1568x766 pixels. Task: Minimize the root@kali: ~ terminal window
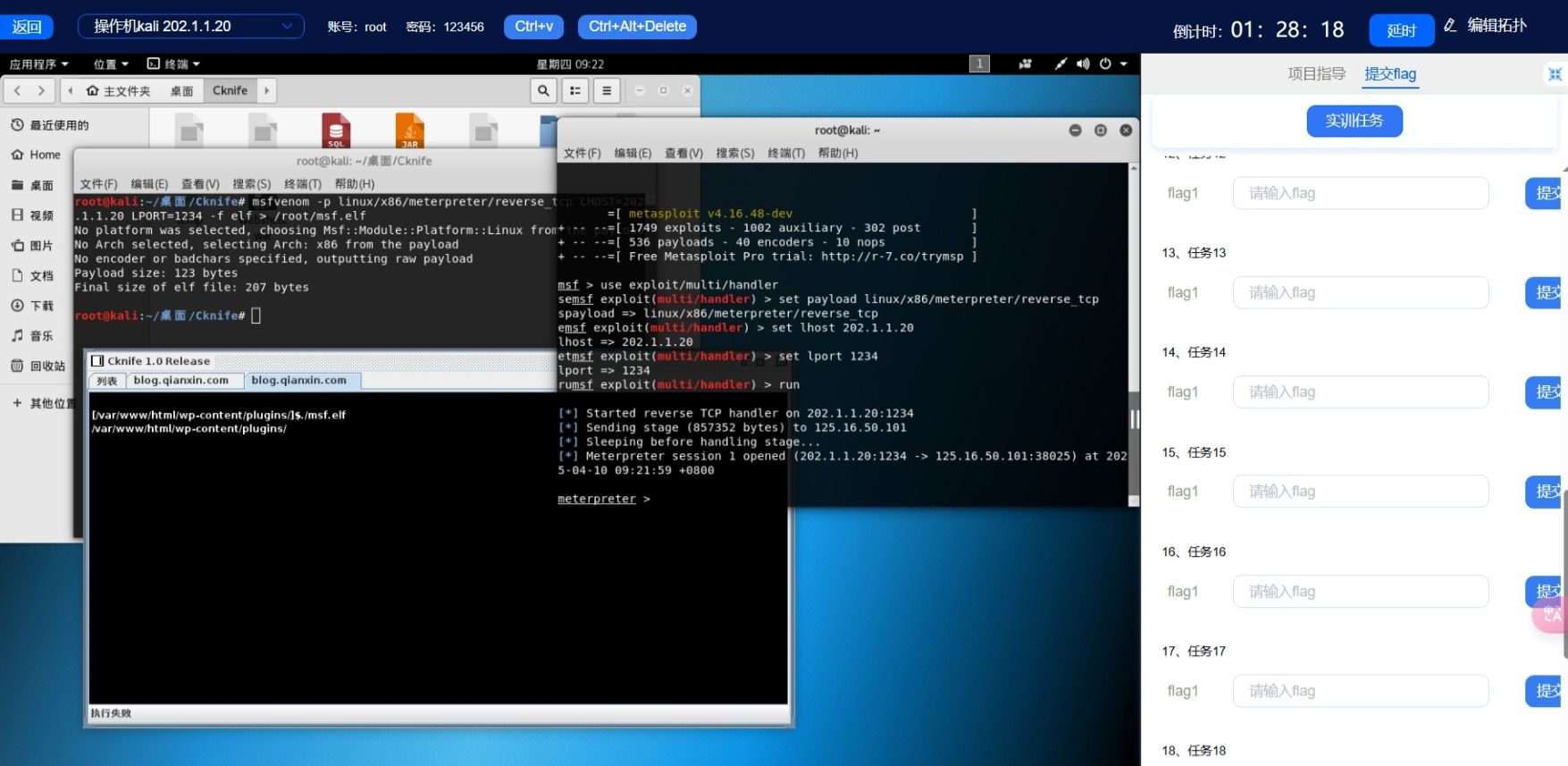1075,130
